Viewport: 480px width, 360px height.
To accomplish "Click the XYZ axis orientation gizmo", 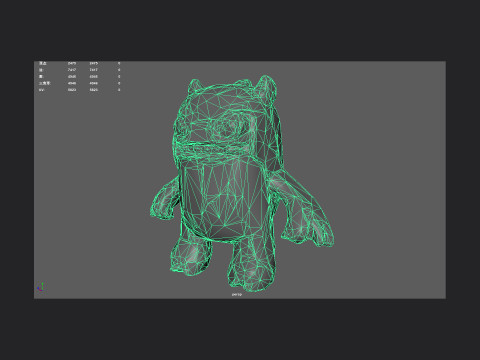I will [x=41, y=287].
